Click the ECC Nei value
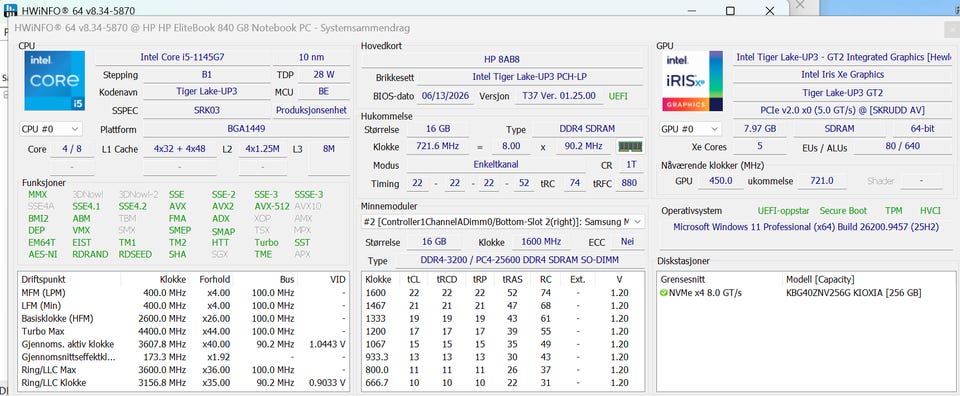The height and width of the screenshot is (396, 960). (627, 241)
